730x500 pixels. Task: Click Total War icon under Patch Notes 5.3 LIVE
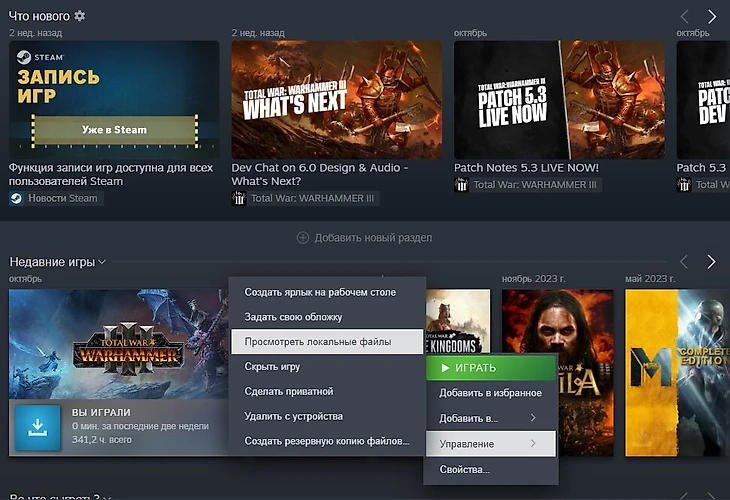[461, 185]
